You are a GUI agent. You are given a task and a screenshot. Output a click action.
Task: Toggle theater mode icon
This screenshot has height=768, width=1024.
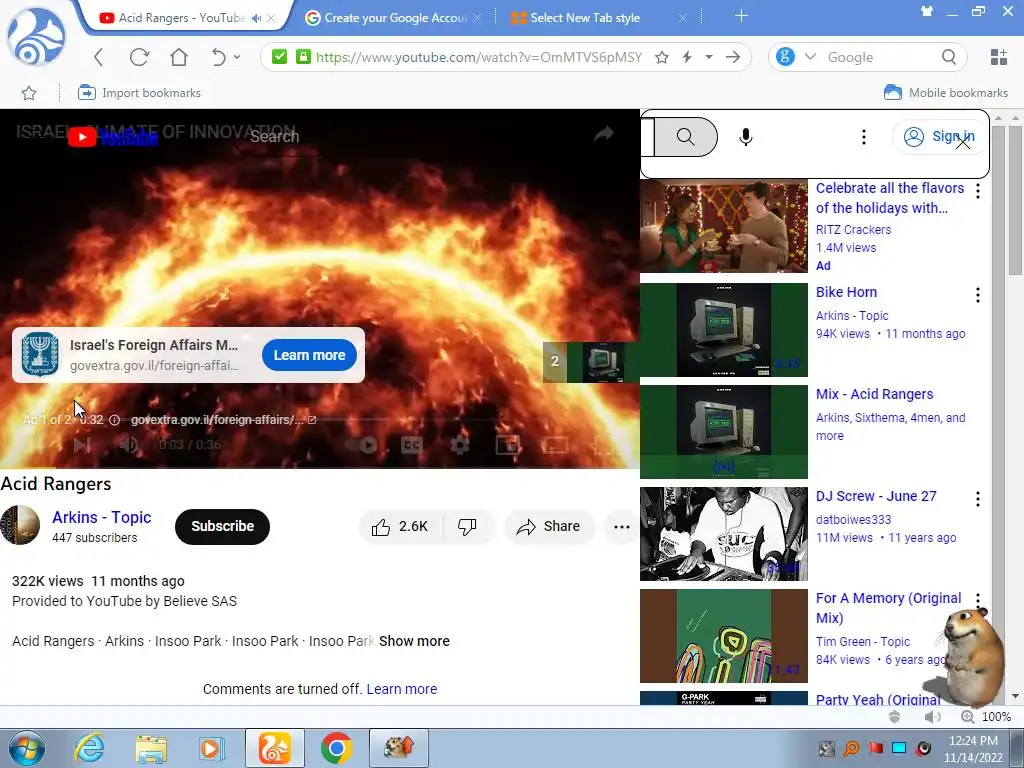tap(554, 445)
